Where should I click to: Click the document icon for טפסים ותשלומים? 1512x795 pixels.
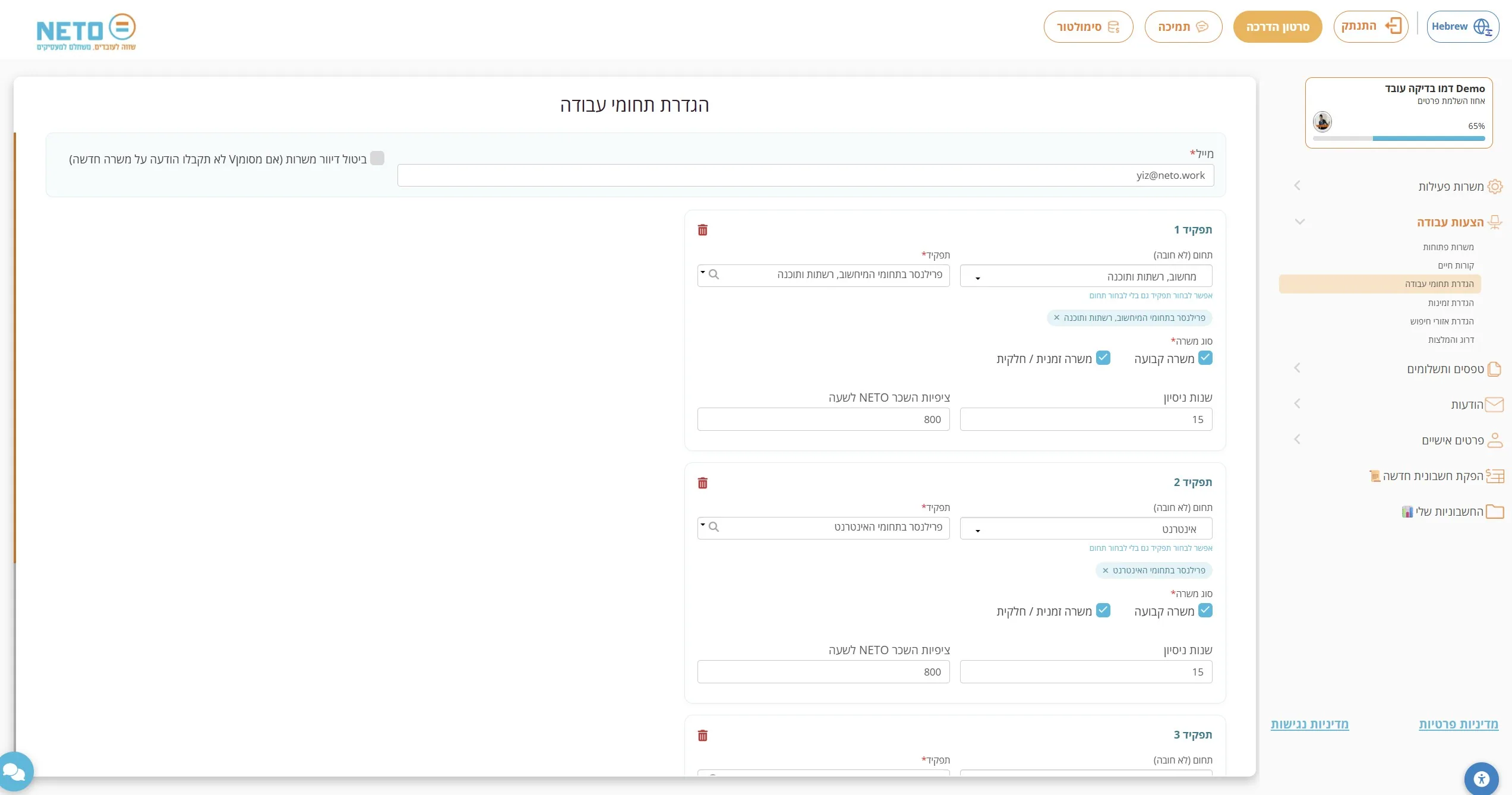pyautogui.click(x=1494, y=369)
